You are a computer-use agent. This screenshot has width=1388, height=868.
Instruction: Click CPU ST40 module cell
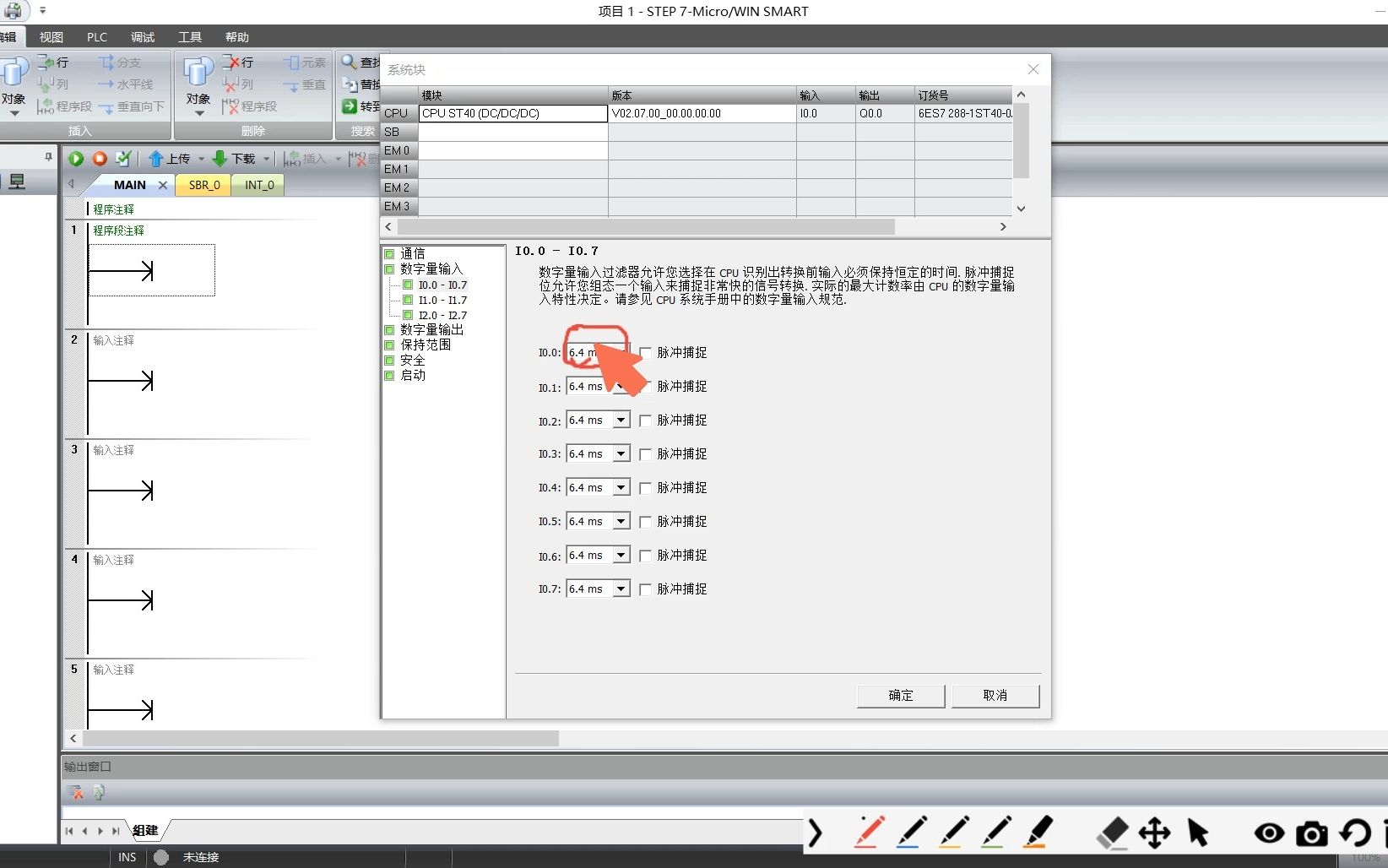(x=513, y=113)
